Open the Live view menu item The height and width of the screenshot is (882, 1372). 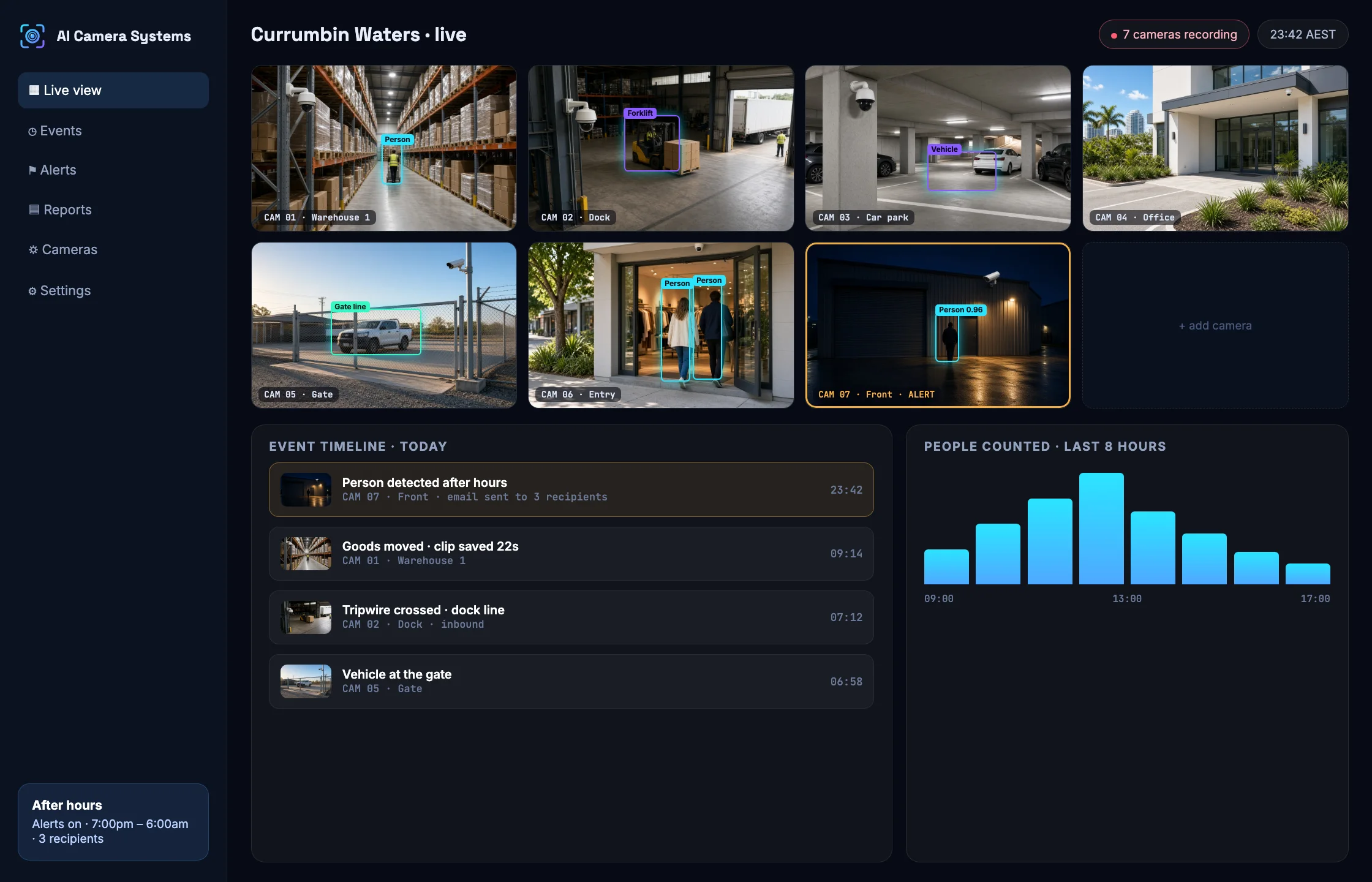coord(113,91)
